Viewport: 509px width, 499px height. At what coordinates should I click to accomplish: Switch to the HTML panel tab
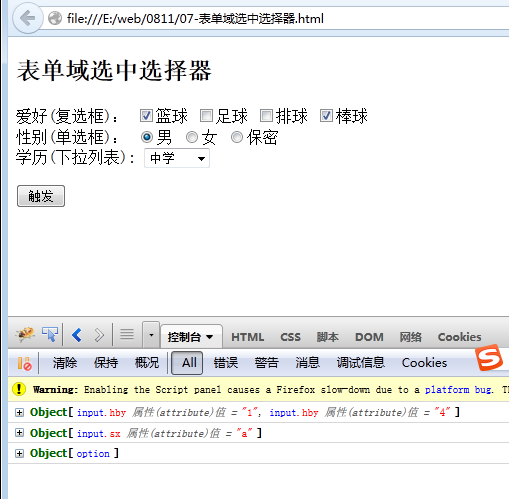(x=248, y=337)
